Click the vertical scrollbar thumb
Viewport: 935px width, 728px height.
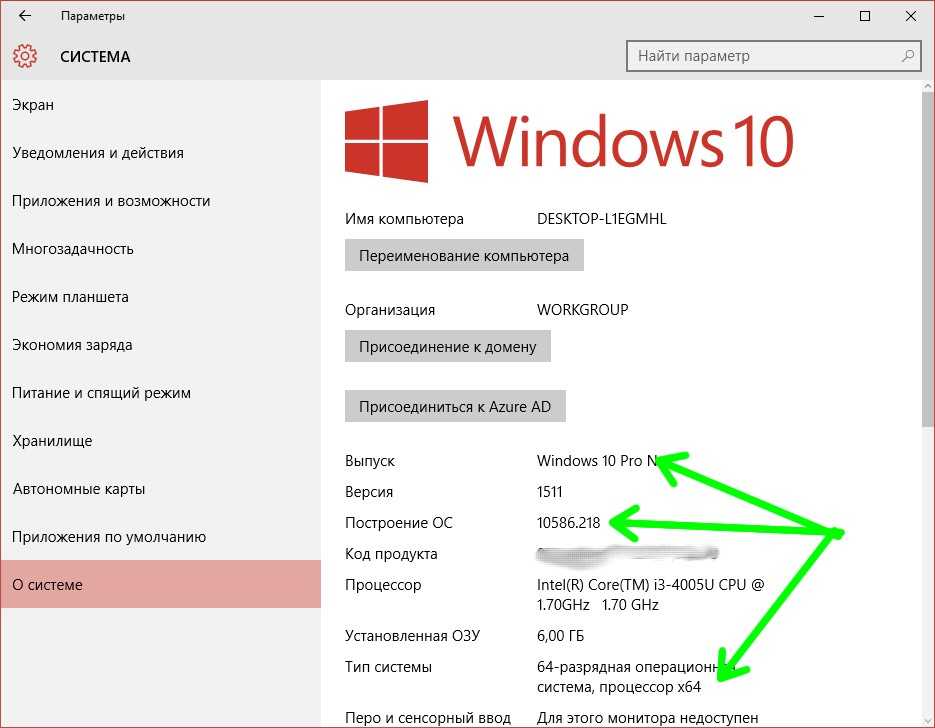(x=928, y=259)
